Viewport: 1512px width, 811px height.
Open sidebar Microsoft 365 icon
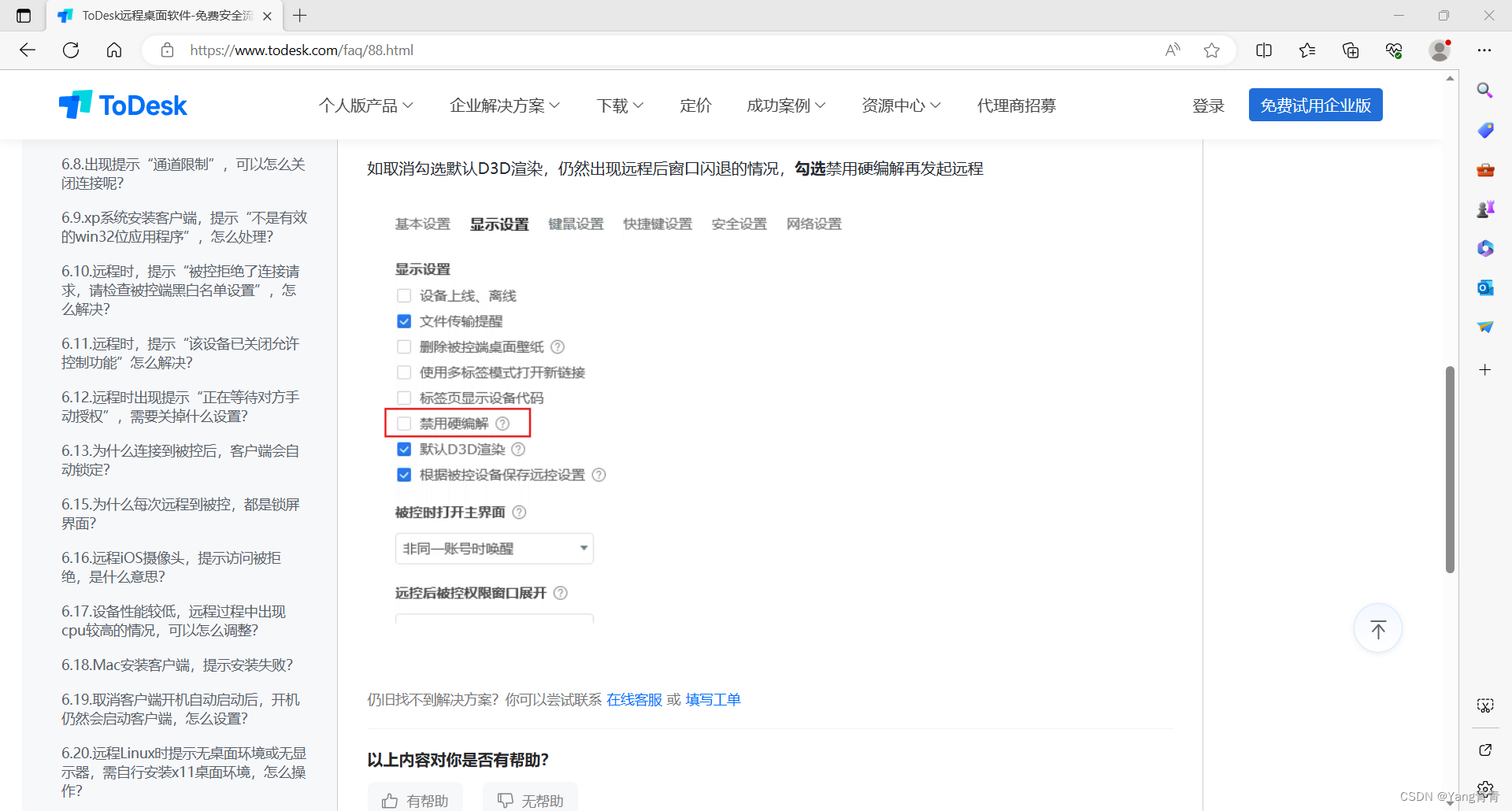pyautogui.click(x=1485, y=248)
